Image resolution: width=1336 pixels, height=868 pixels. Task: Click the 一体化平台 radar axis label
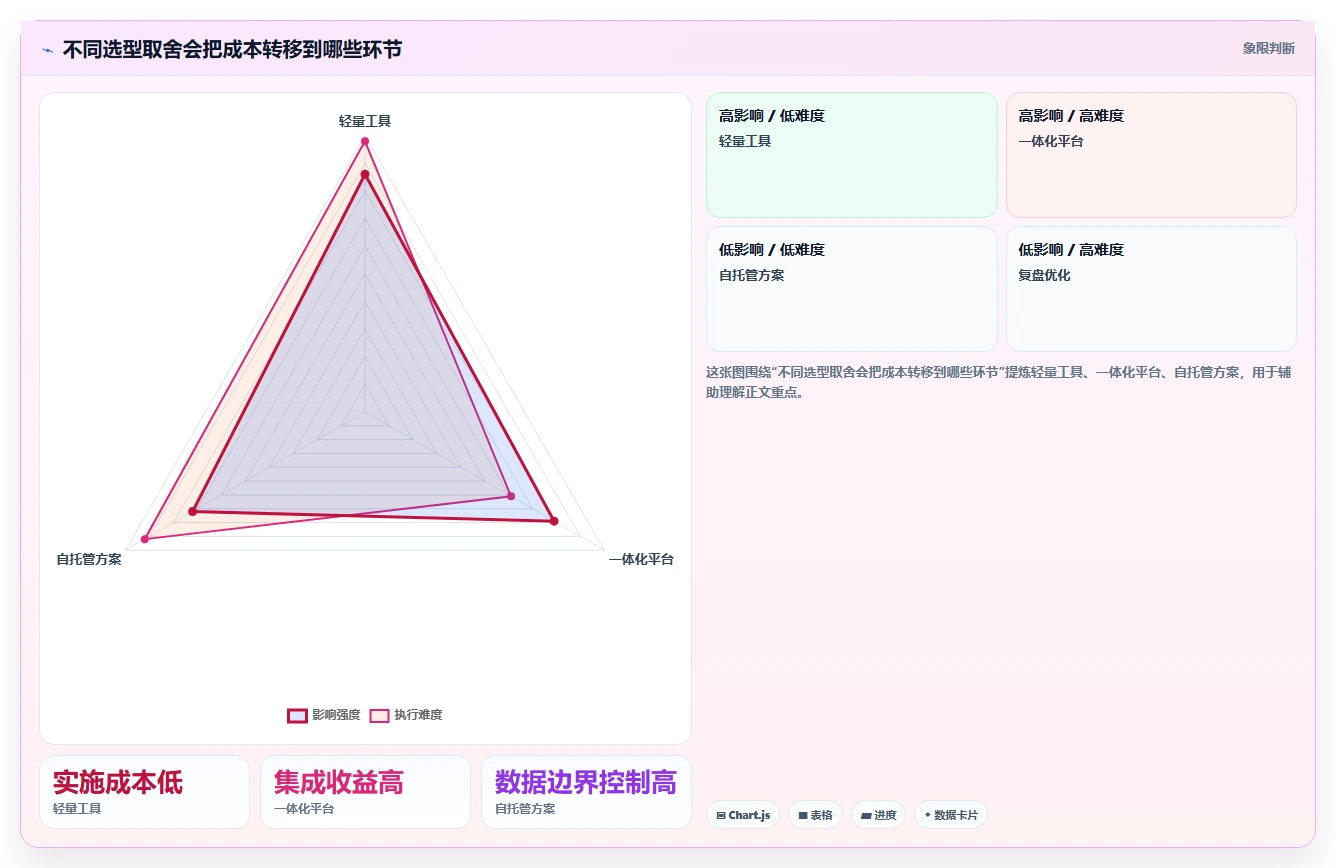[x=641, y=559]
